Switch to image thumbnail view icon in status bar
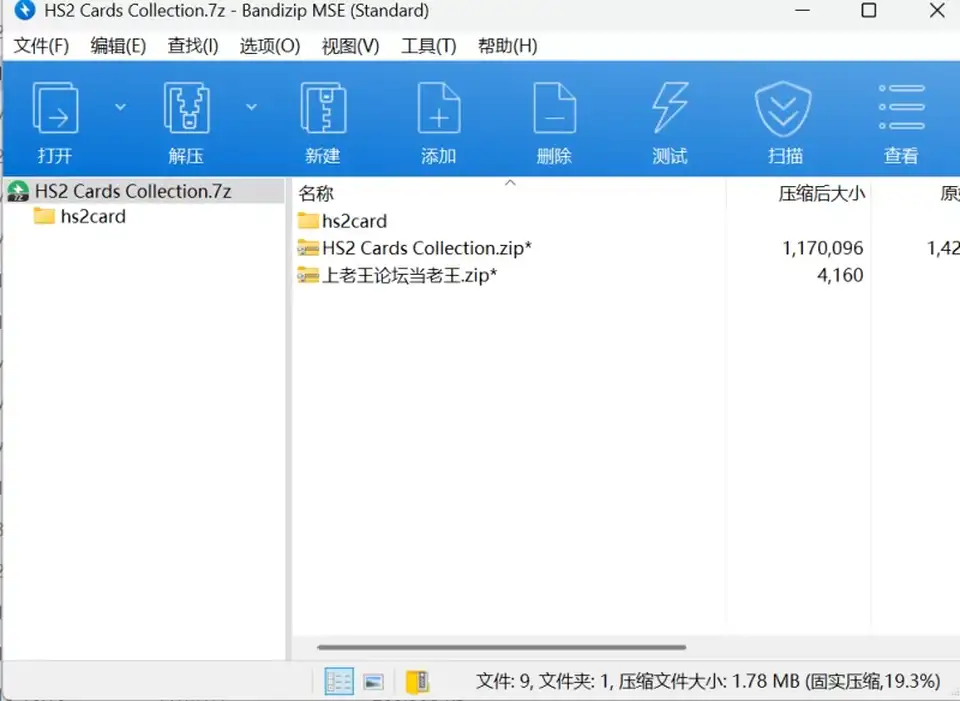 [373, 681]
